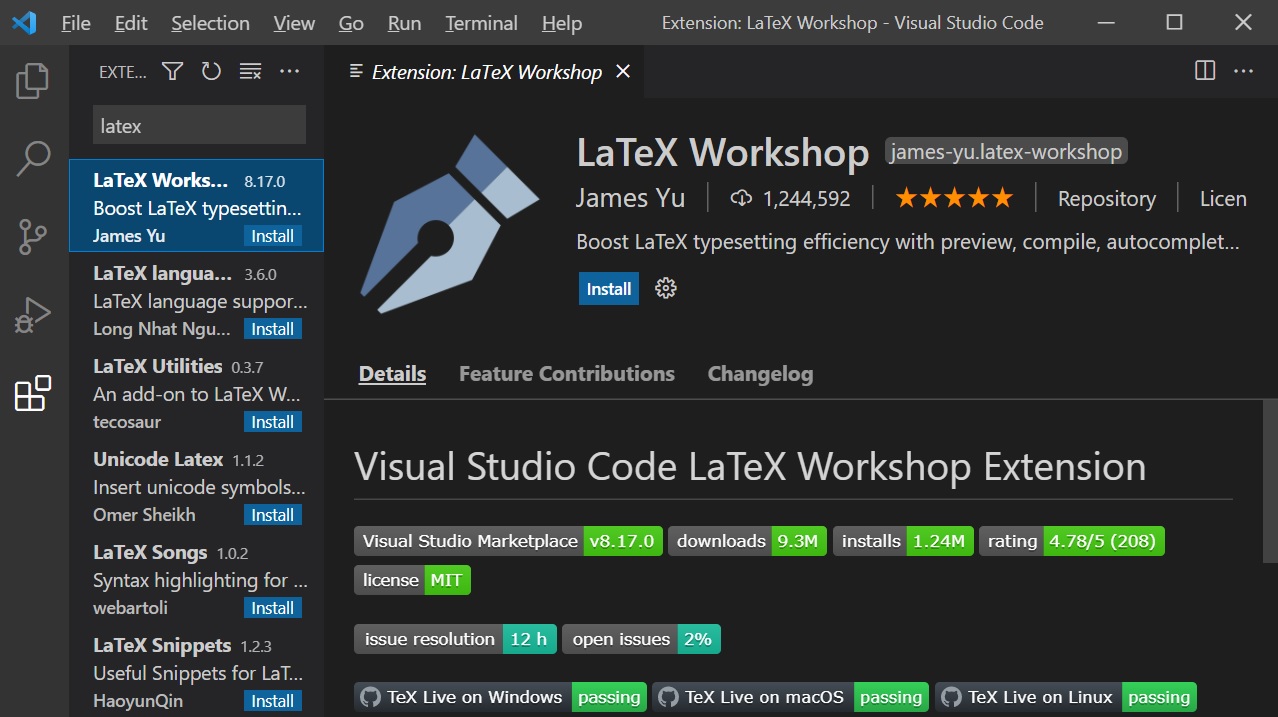Click the five-star rating
The height and width of the screenshot is (717, 1278).
pos(954,198)
